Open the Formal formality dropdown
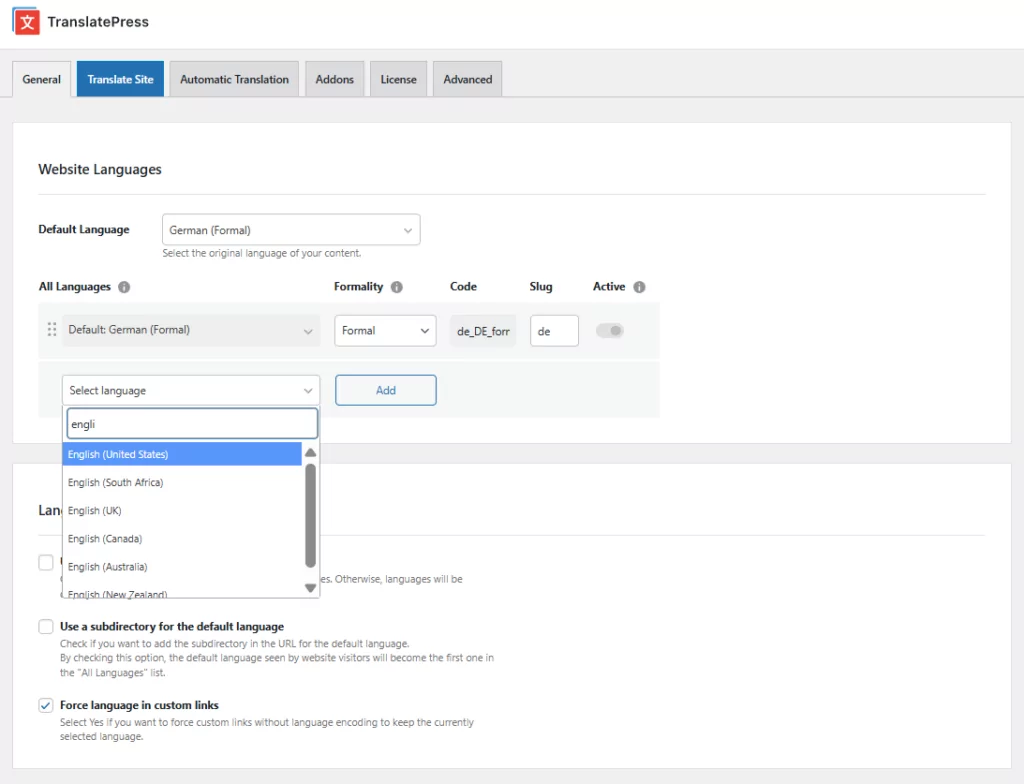This screenshot has height=784, width=1024. coord(385,331)
